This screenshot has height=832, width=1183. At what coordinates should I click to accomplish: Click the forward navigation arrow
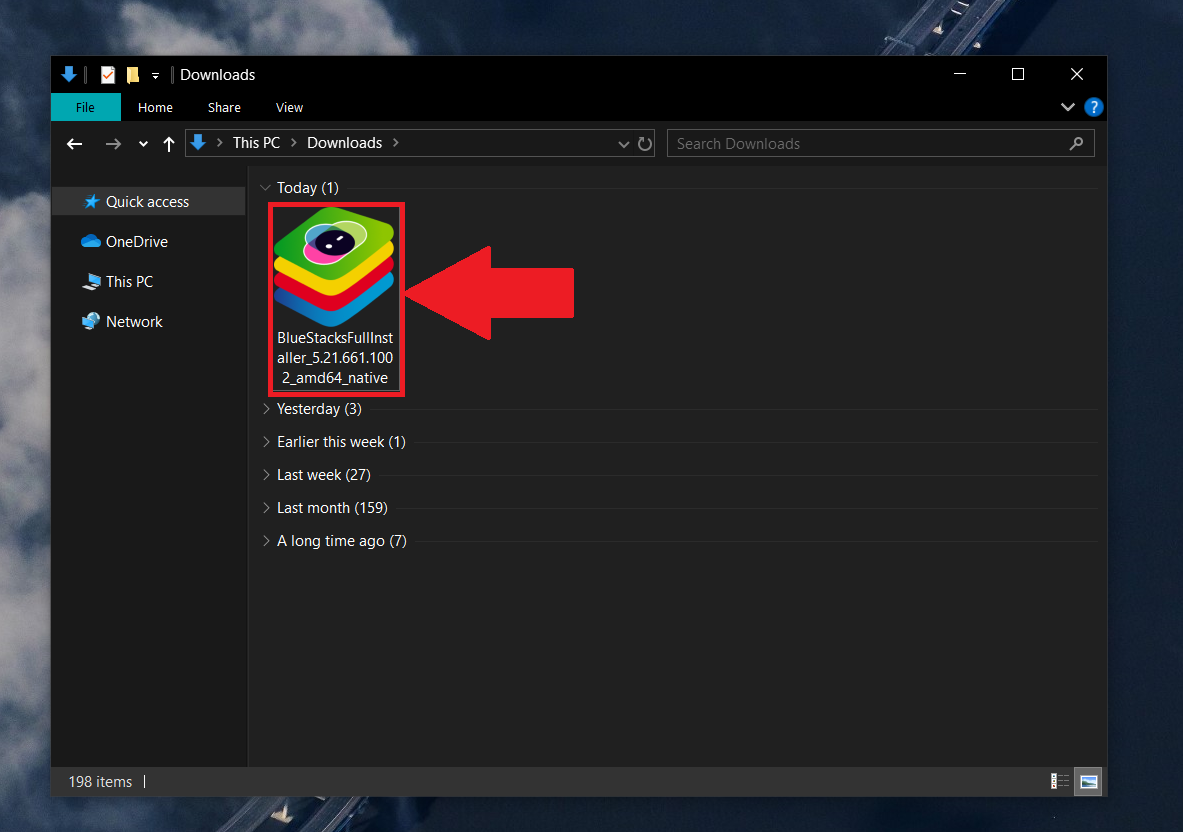[113, 143]
